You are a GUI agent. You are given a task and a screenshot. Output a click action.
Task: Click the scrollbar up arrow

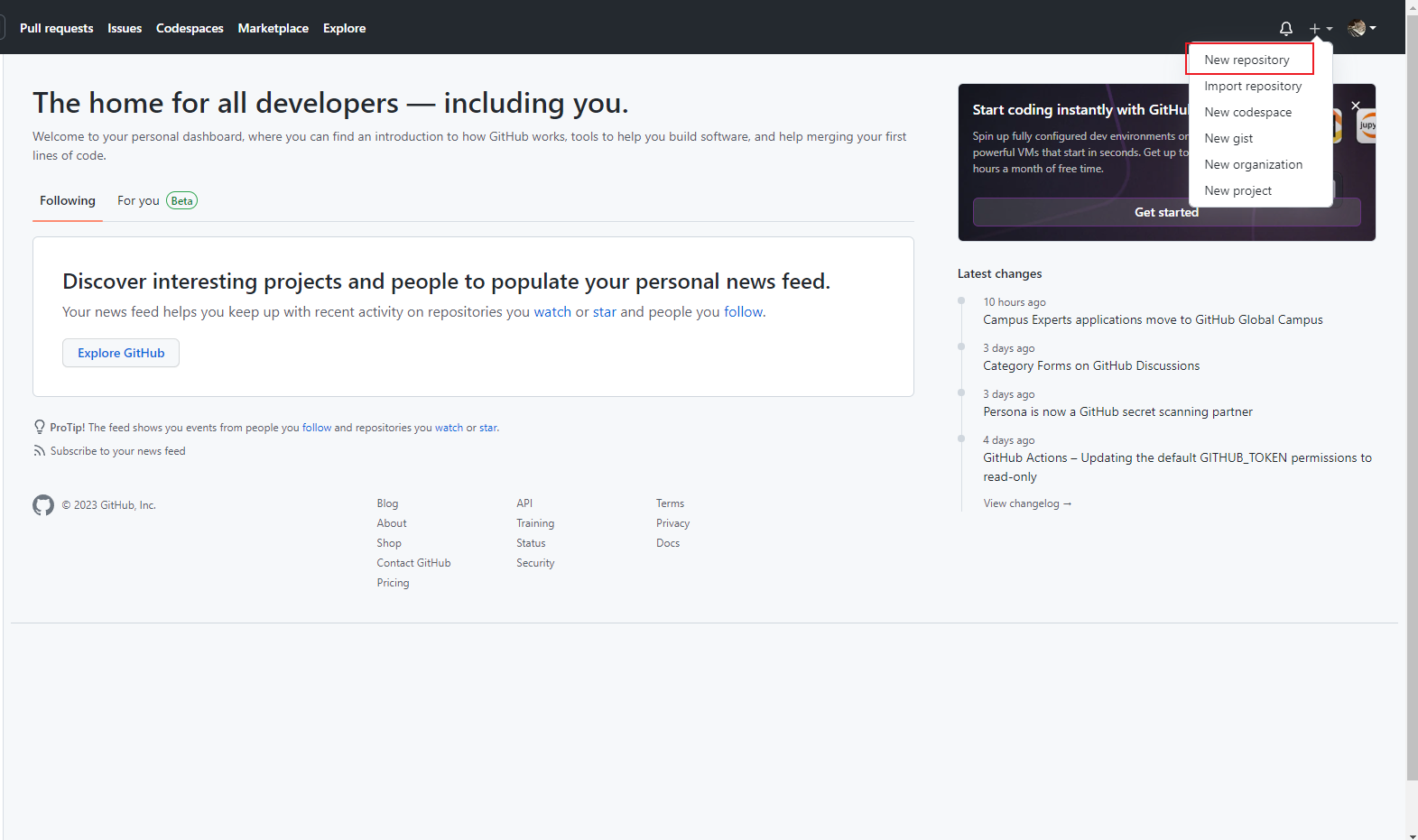1412,6
